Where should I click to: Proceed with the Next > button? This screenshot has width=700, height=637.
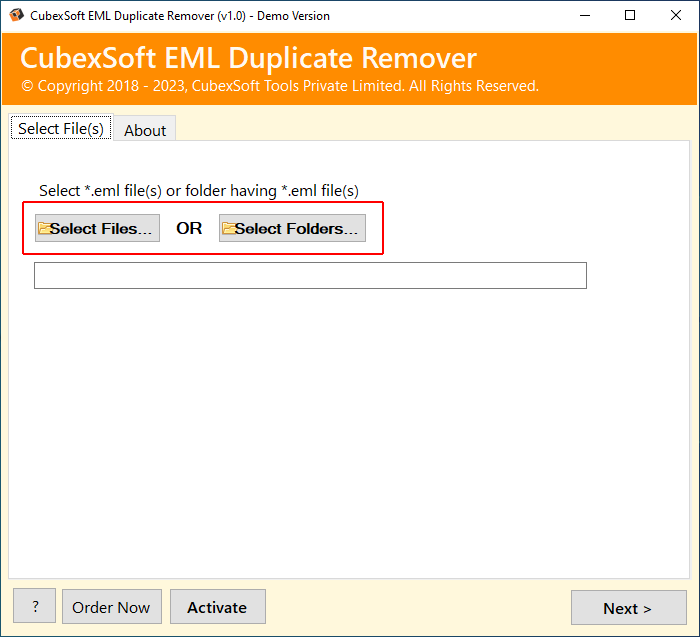click(629, 608)
